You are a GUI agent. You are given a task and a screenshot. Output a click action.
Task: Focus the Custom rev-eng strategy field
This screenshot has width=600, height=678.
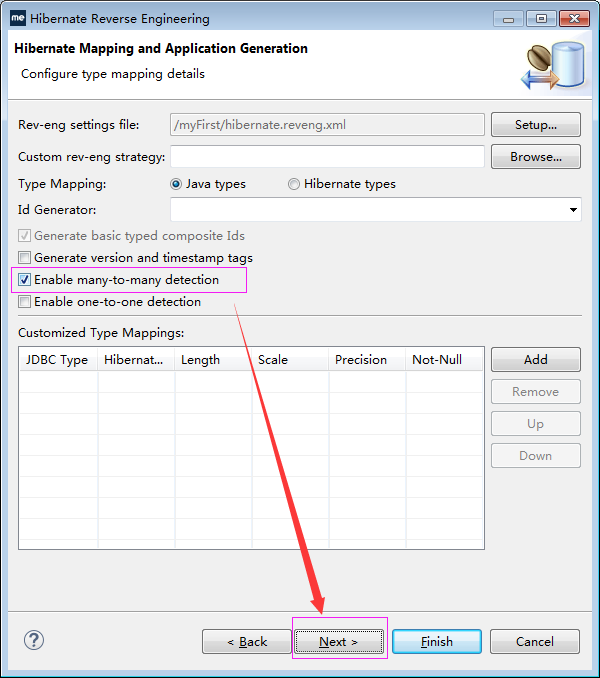tap(327, 157)
